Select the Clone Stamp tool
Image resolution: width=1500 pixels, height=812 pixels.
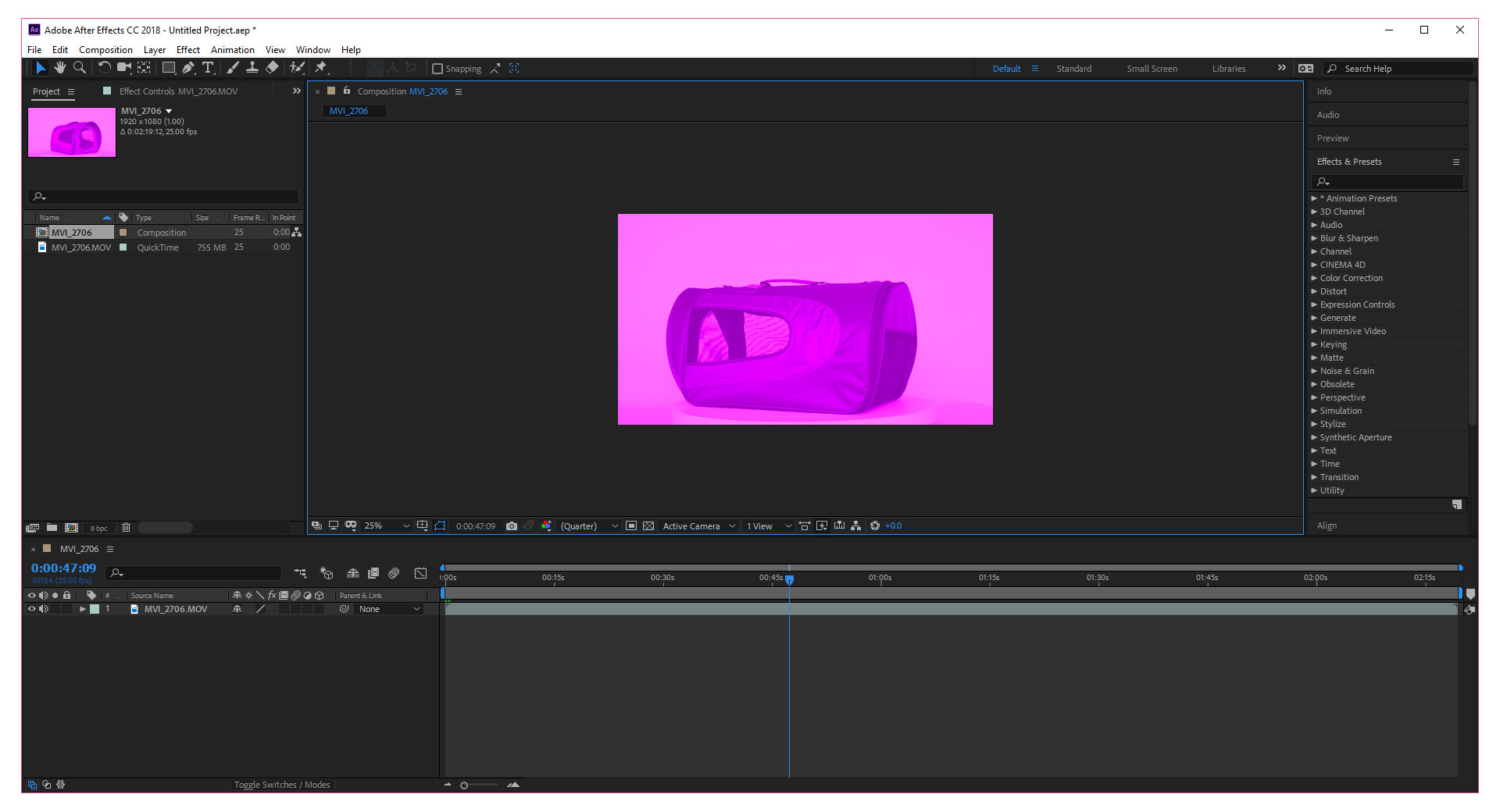[252, 68]
